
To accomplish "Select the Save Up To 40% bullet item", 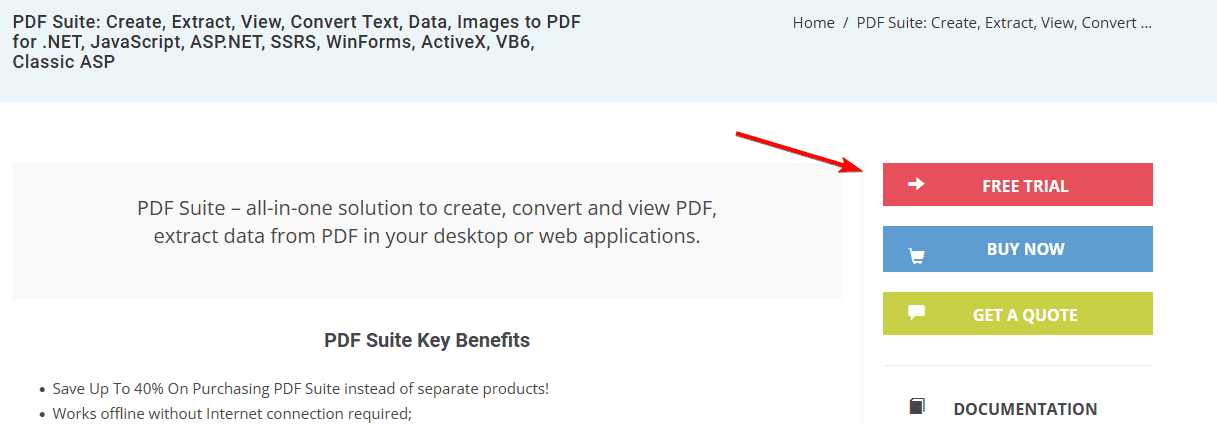I will [300, 389].
